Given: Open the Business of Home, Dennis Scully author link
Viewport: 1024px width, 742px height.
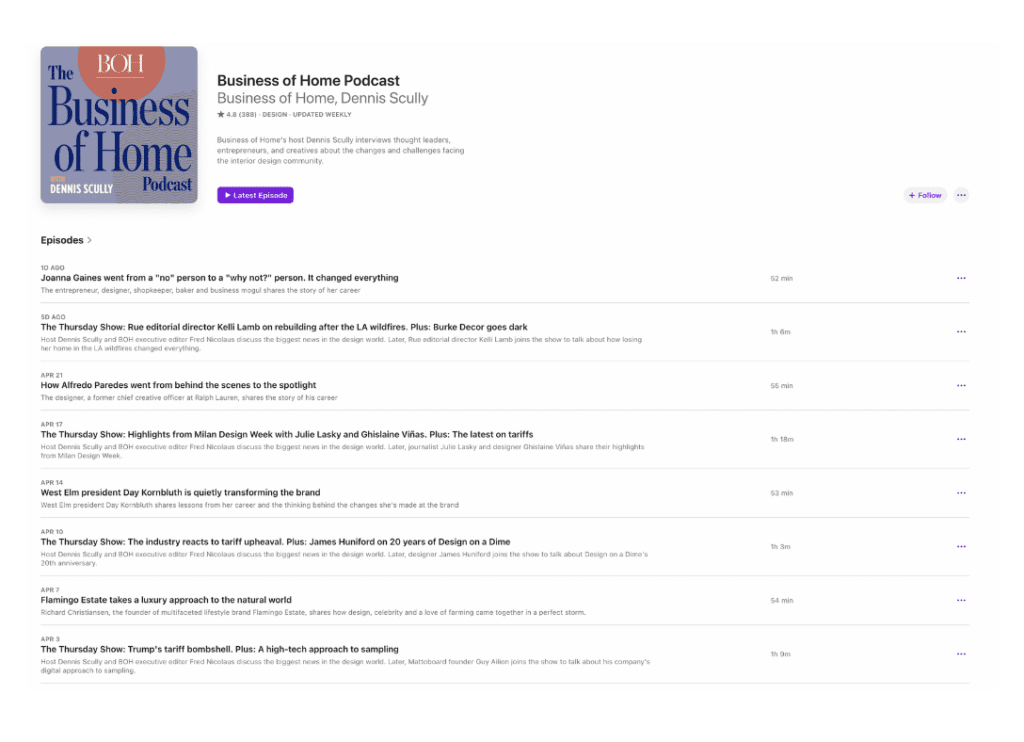Looking at the screenshot, I should click(323, 98).
